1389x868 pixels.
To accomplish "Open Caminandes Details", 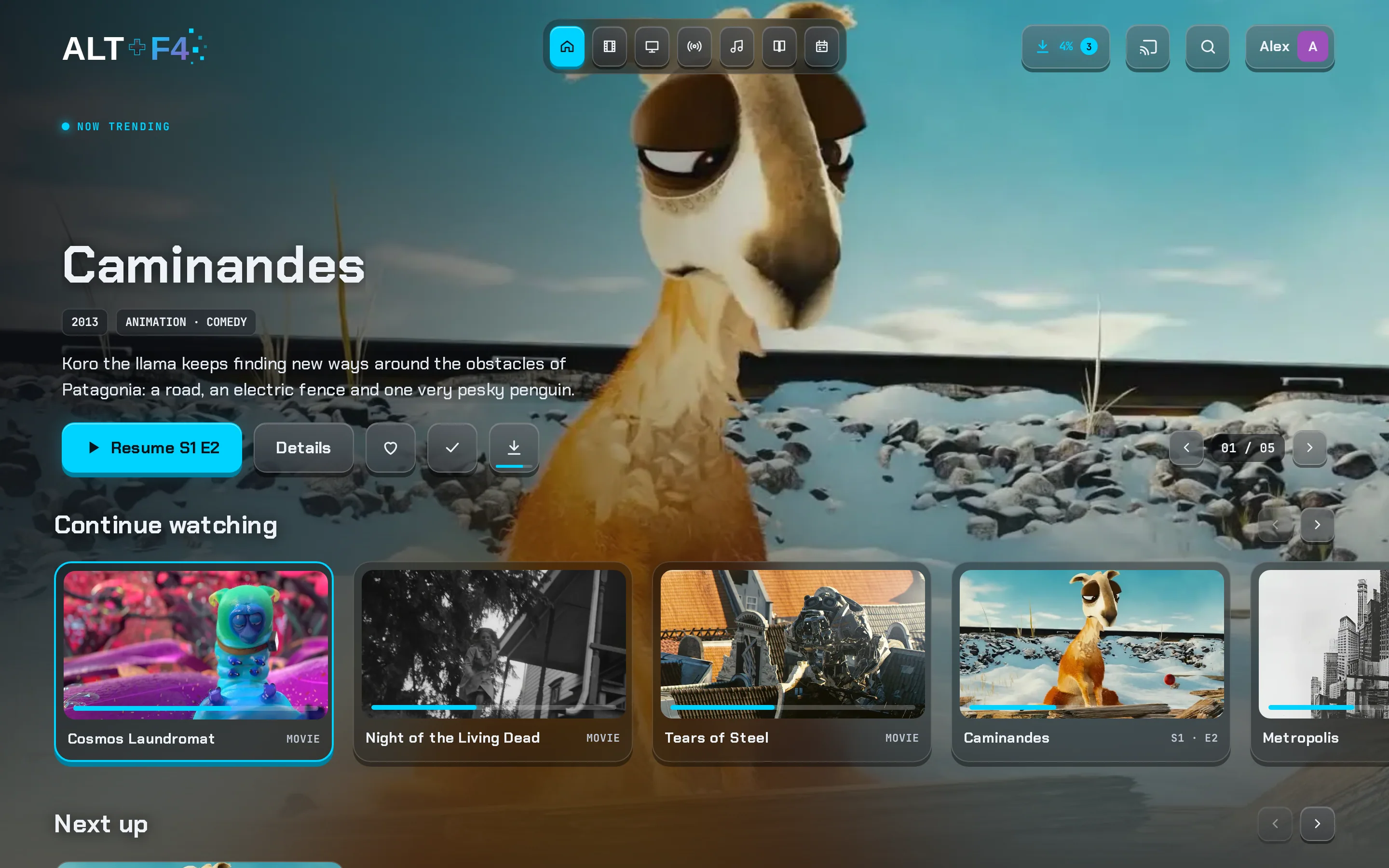I will point(303,448).
